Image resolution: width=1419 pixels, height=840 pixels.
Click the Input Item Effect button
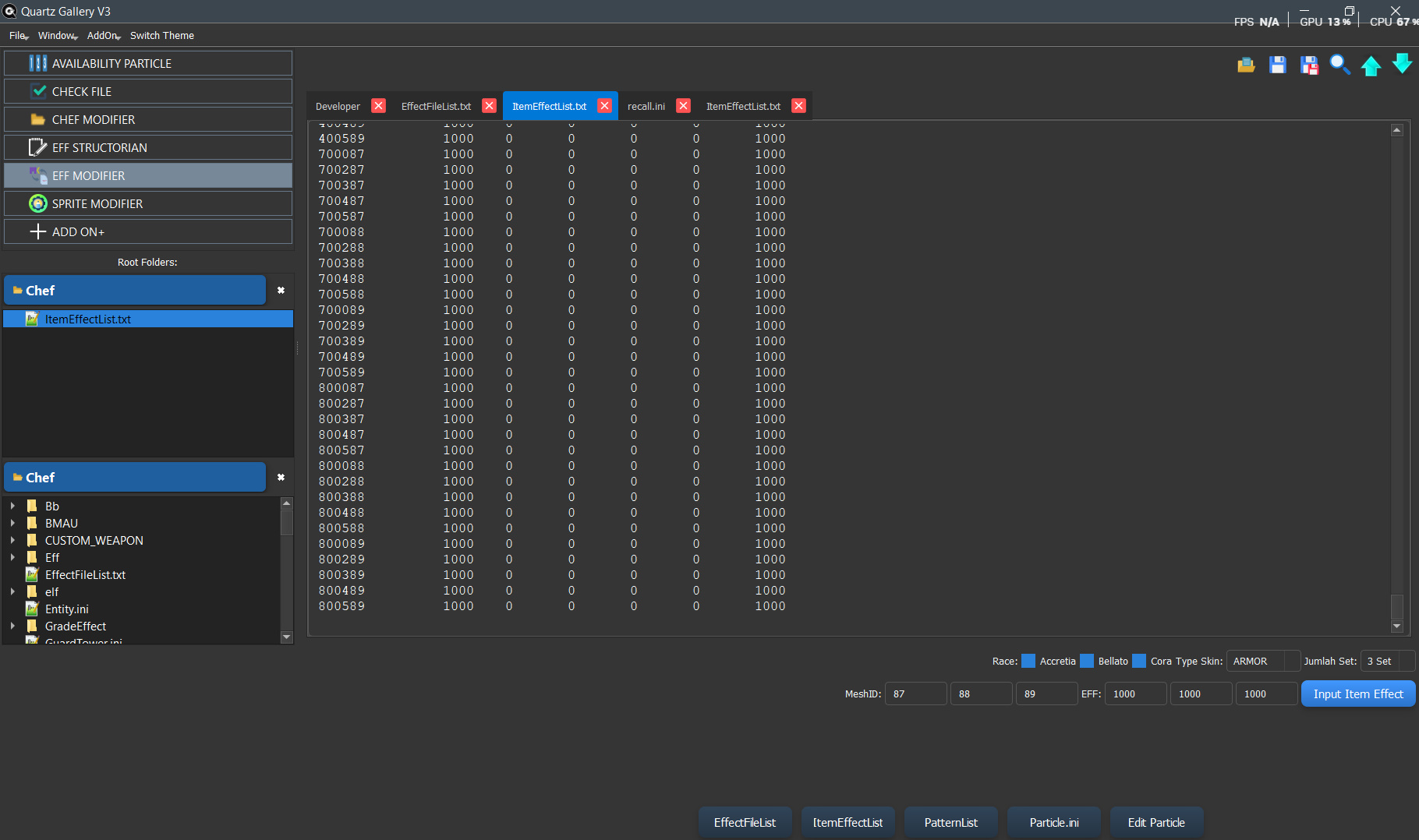coord(1358,694)
